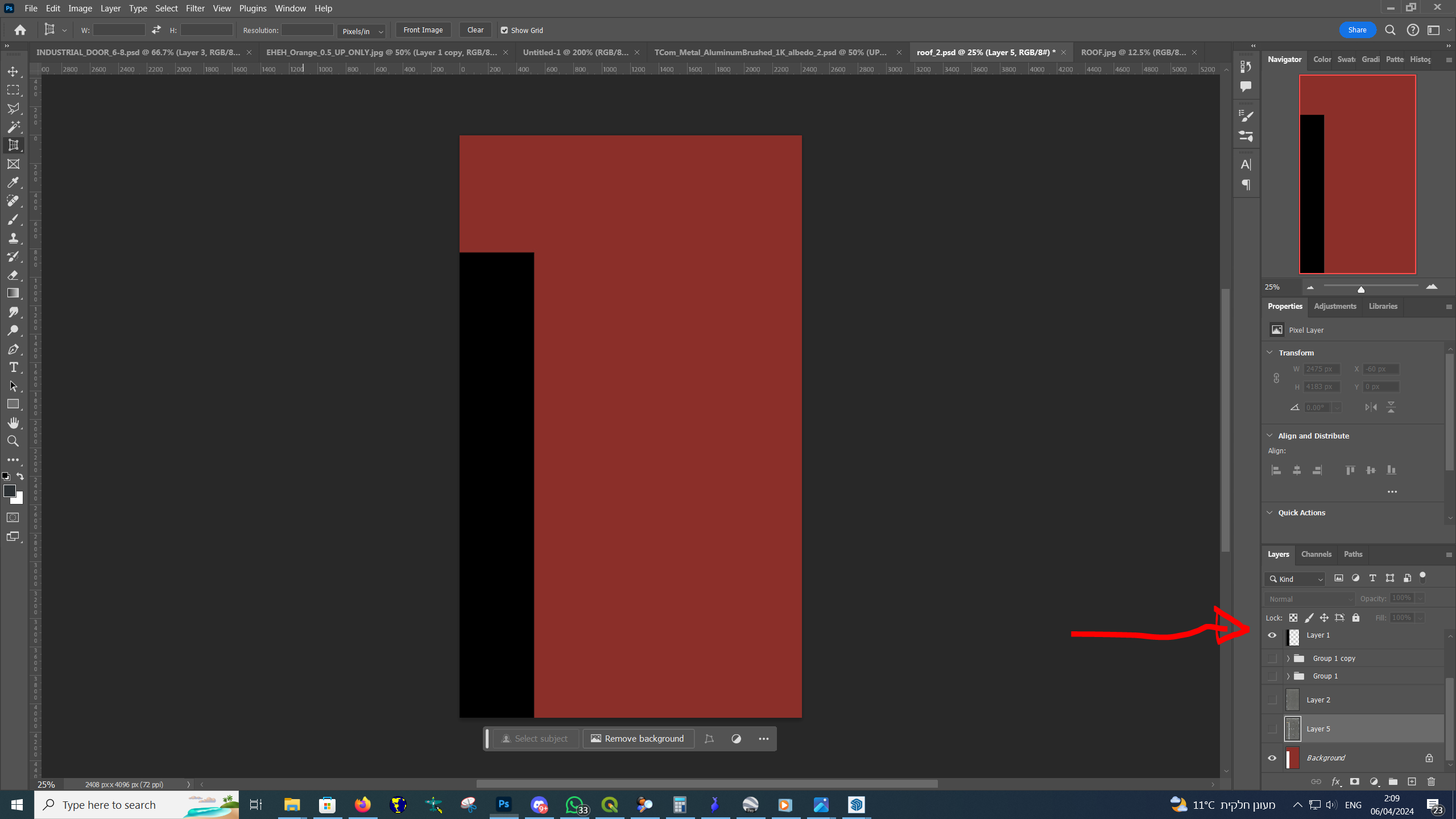Select the Hand tool
This screenshot has height=819, width=1456.
click(x=13, y=423)
